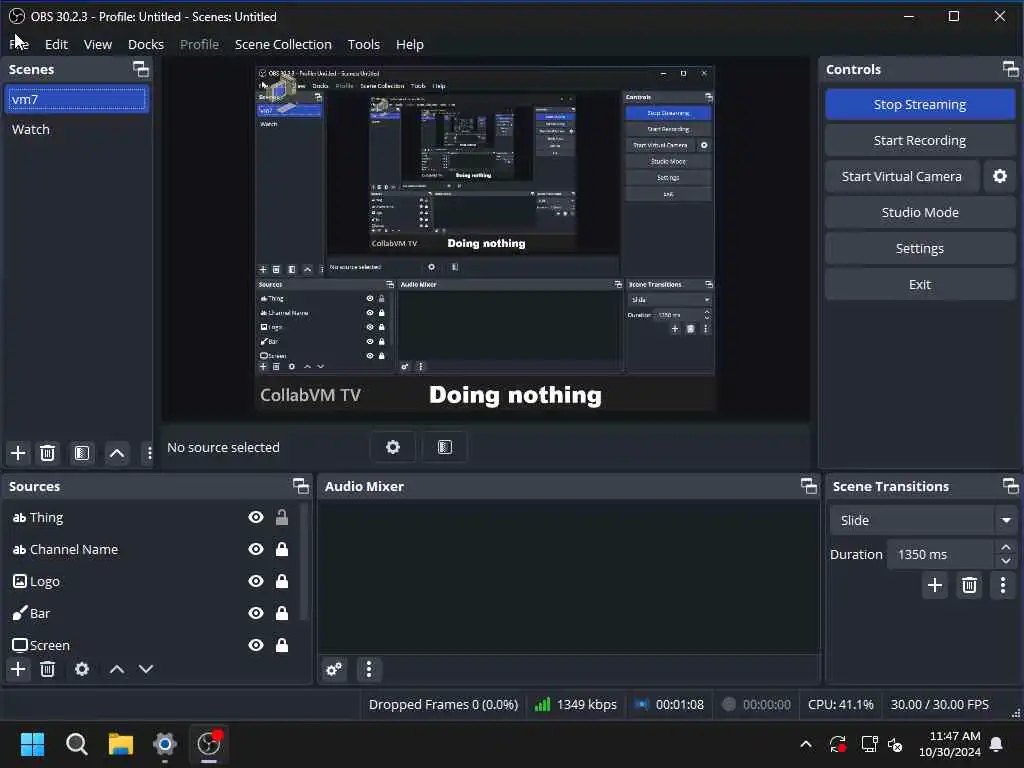Open the Help menu
The width and height of the screenshot is (1024, 768).
[410, 44]
